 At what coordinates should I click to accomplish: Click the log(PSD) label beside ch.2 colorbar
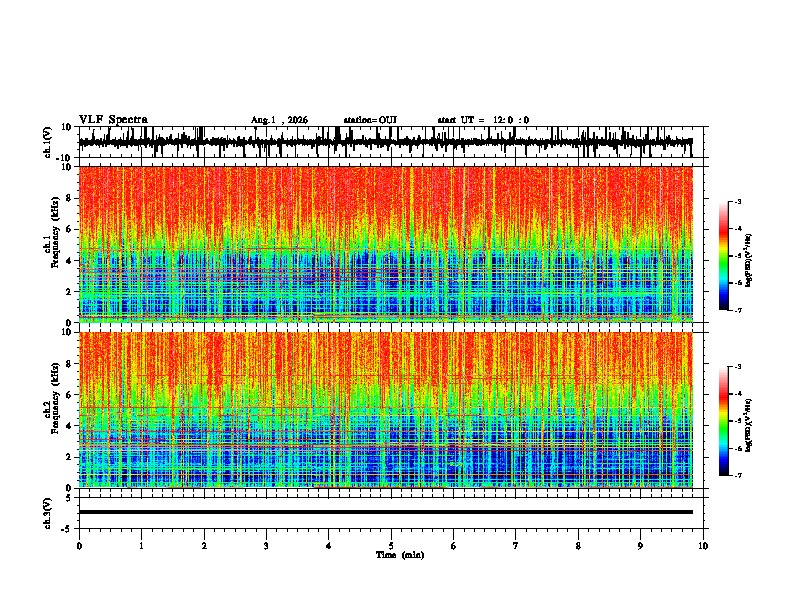click(749, 425)
